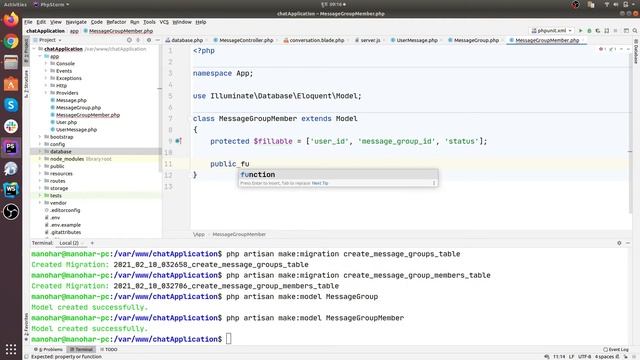The image size is (640, 360).
Task: Open Activities overview in top bar
Action: pos(15,4)
